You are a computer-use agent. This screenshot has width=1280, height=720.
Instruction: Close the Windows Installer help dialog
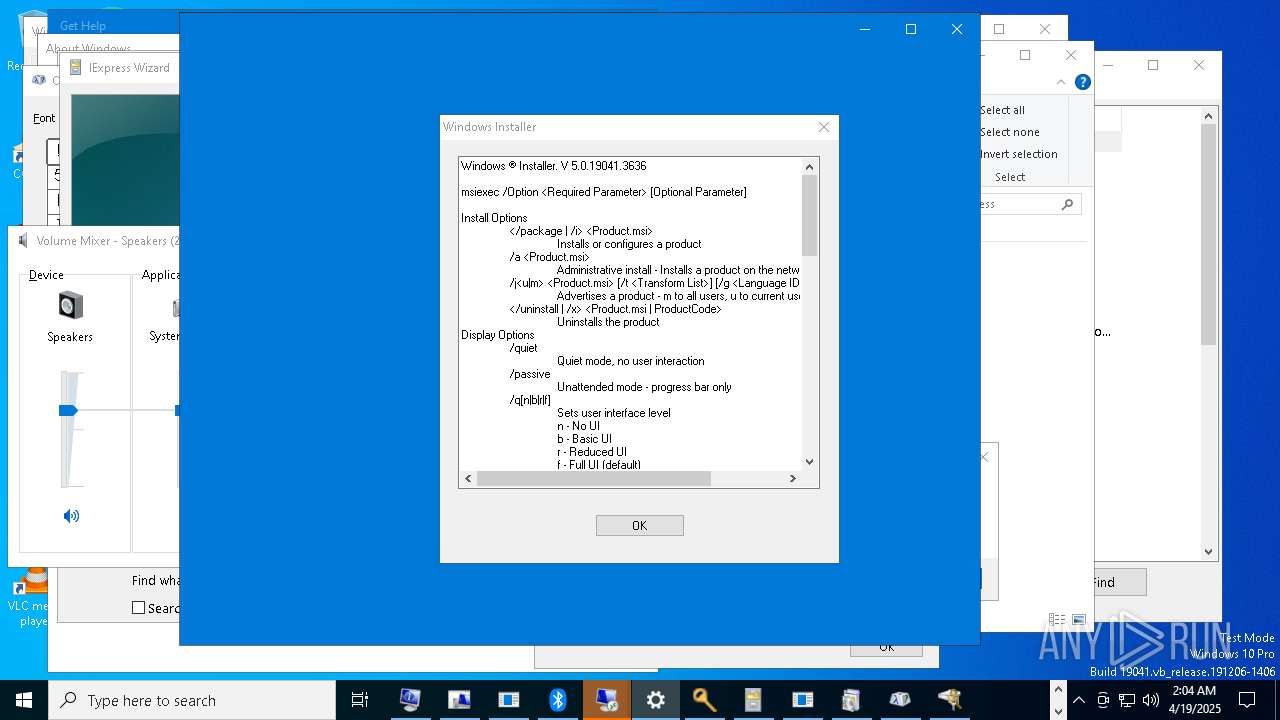[824, 127]
